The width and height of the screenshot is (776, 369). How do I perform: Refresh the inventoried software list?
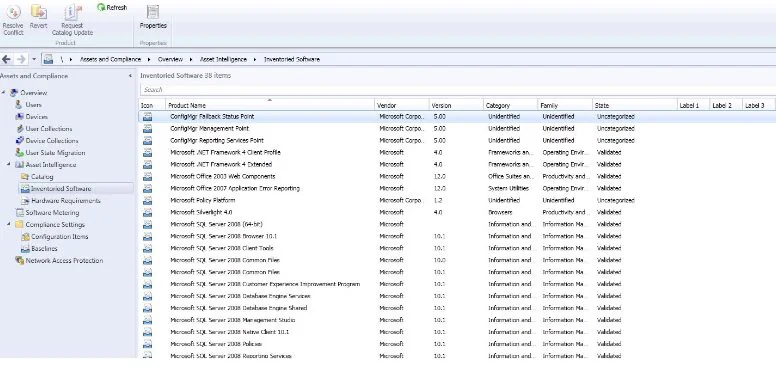(112, 7)
